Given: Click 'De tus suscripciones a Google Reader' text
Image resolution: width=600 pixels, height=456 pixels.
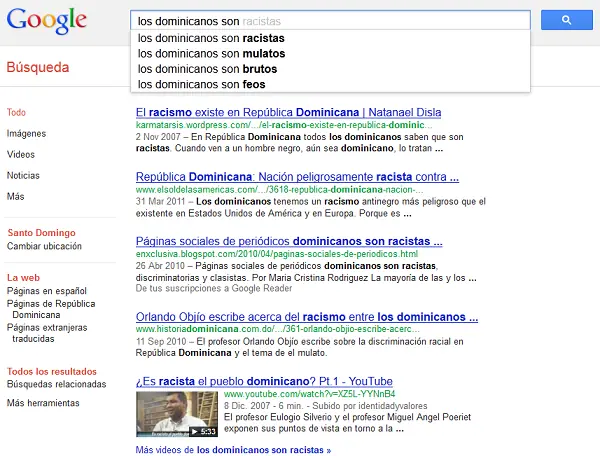Looking at the screenshot, I should click(214, 288).
